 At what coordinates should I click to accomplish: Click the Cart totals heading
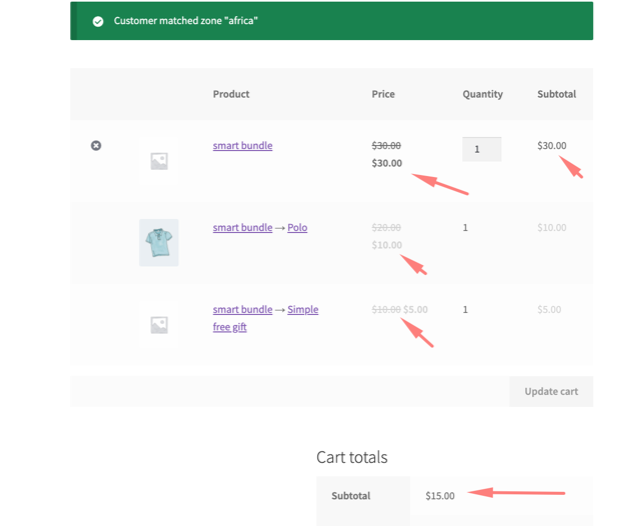(352, 457)
